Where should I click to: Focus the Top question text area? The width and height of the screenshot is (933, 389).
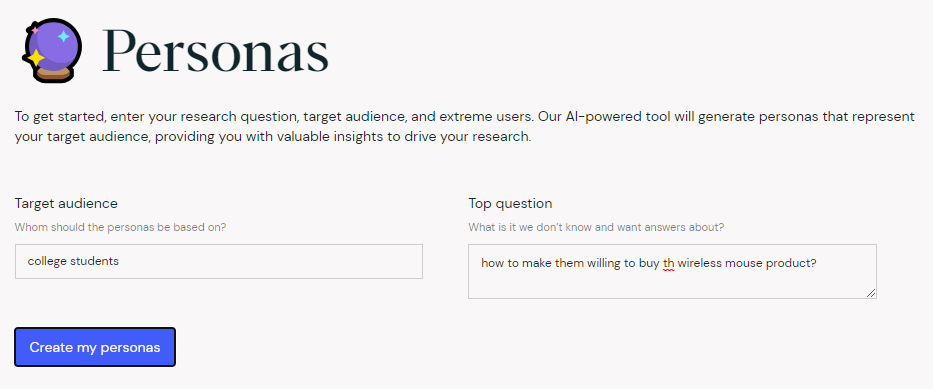click(x=672, y=271)
